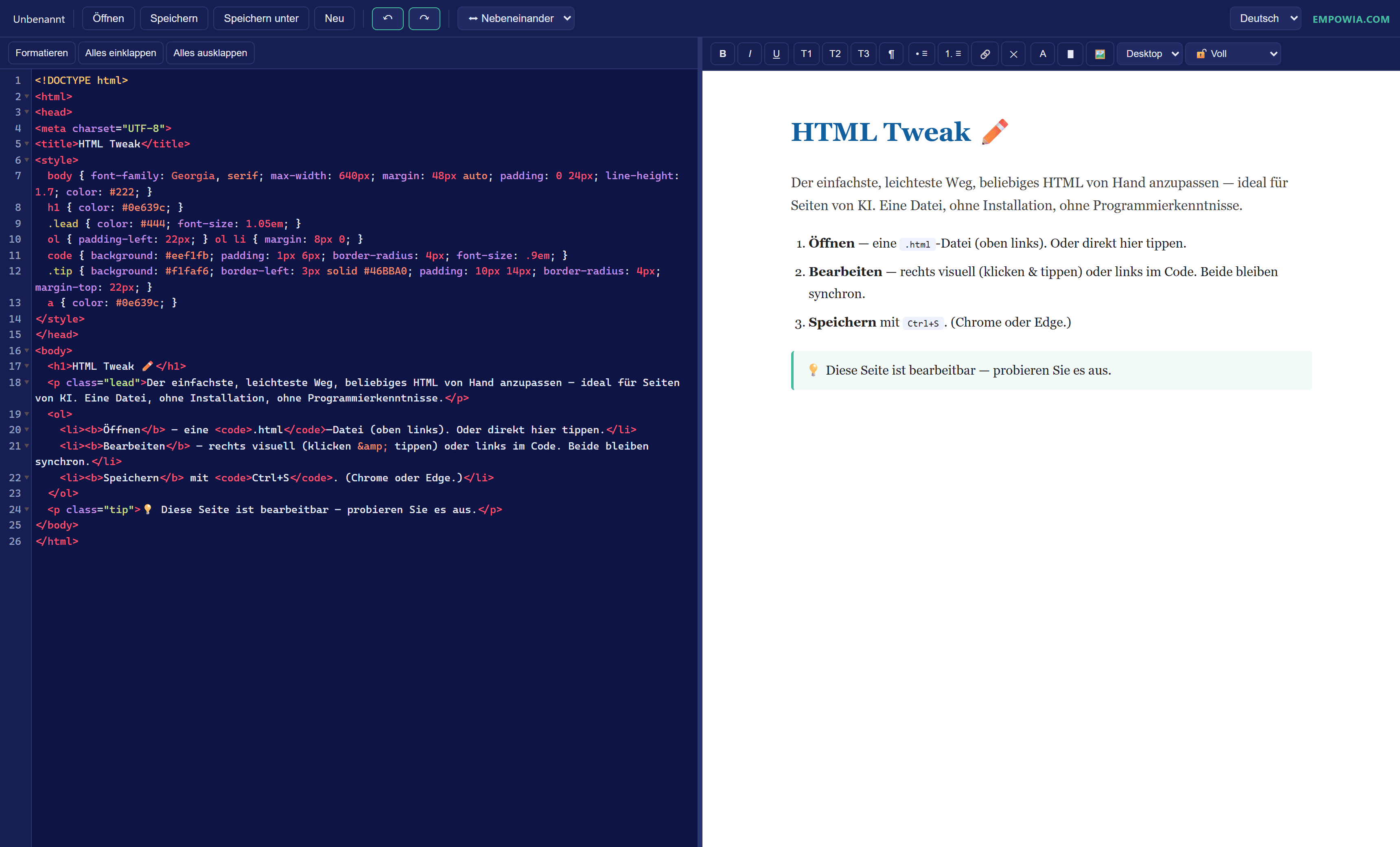
Task: Convert to paragraph with the pilcrow button
Action: pyautogui.click(x=891, y=53)
